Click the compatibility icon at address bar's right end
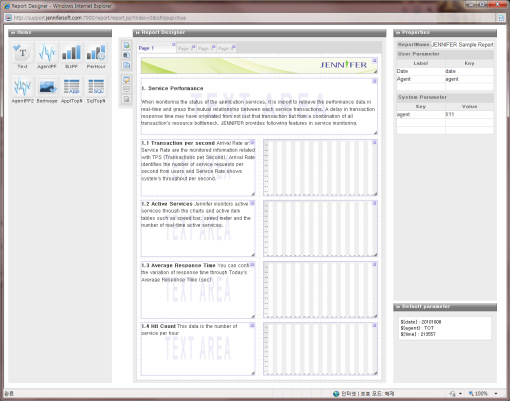 tap(501, 18)
